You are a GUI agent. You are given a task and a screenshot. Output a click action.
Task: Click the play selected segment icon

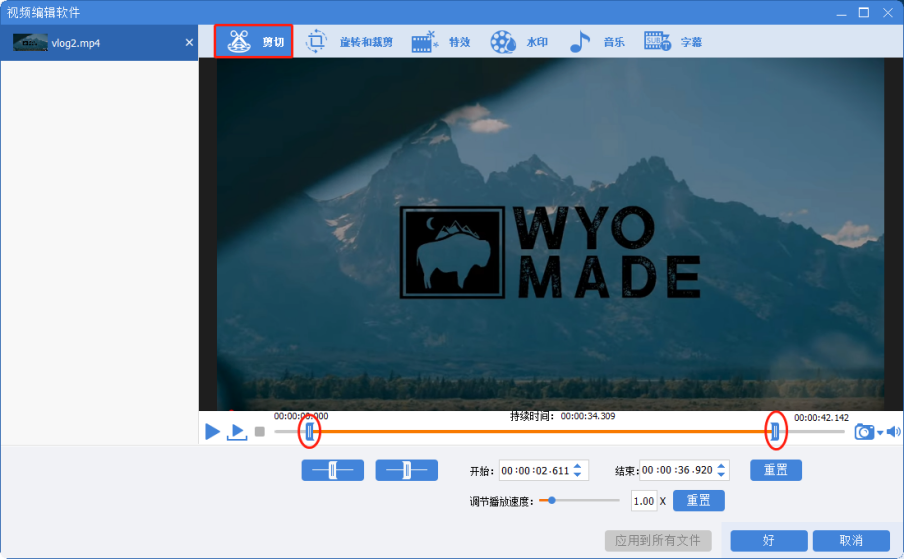pyautogui.click(x=237, y=432)
